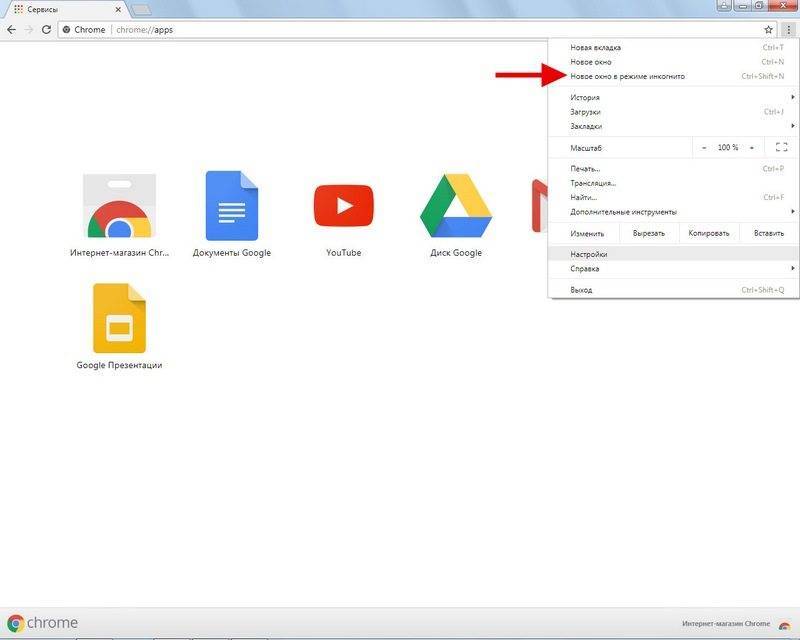Click the Документы Google app label

(232, 253)
